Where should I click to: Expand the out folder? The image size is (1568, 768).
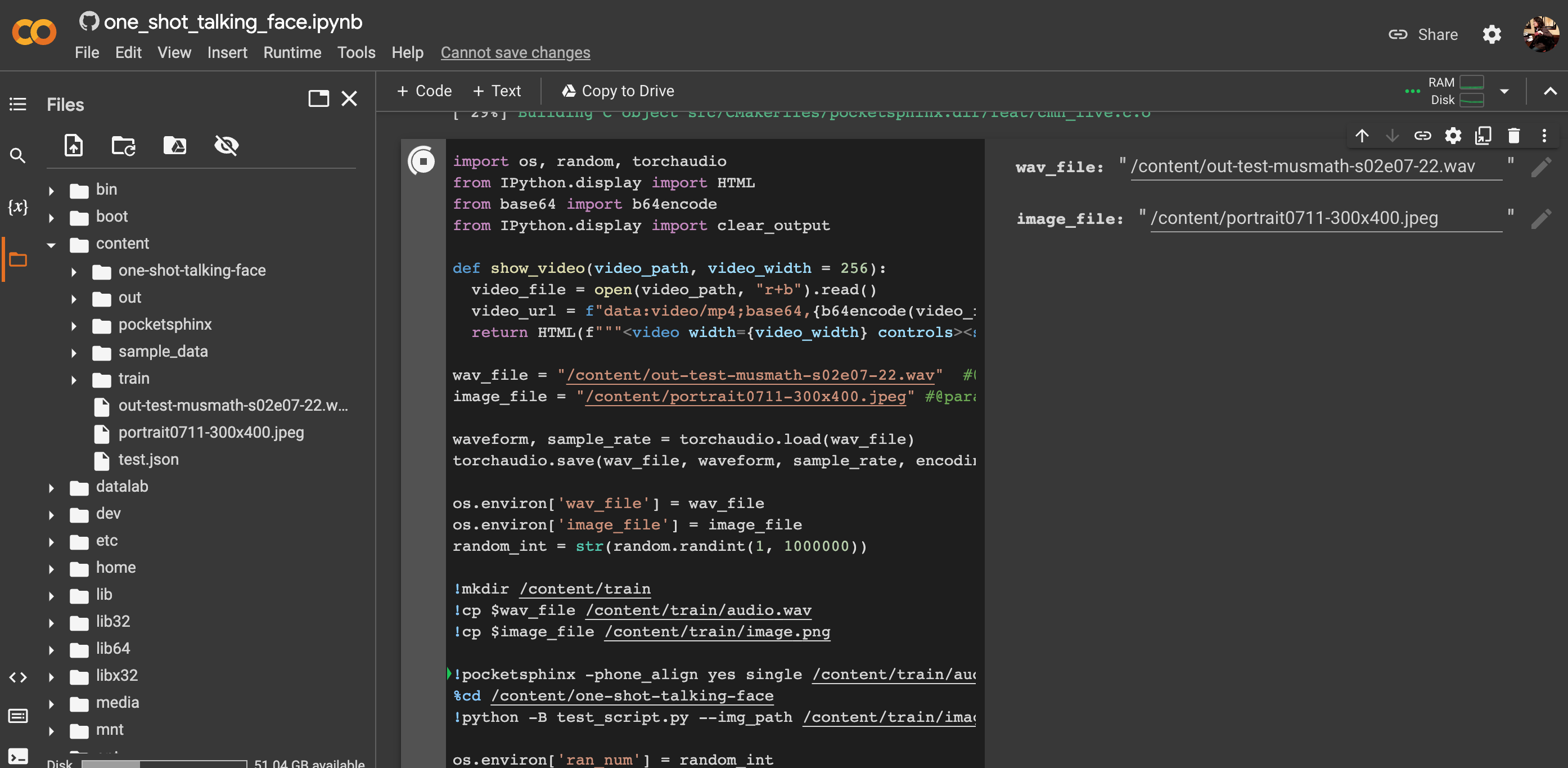(x=74, y=298)
